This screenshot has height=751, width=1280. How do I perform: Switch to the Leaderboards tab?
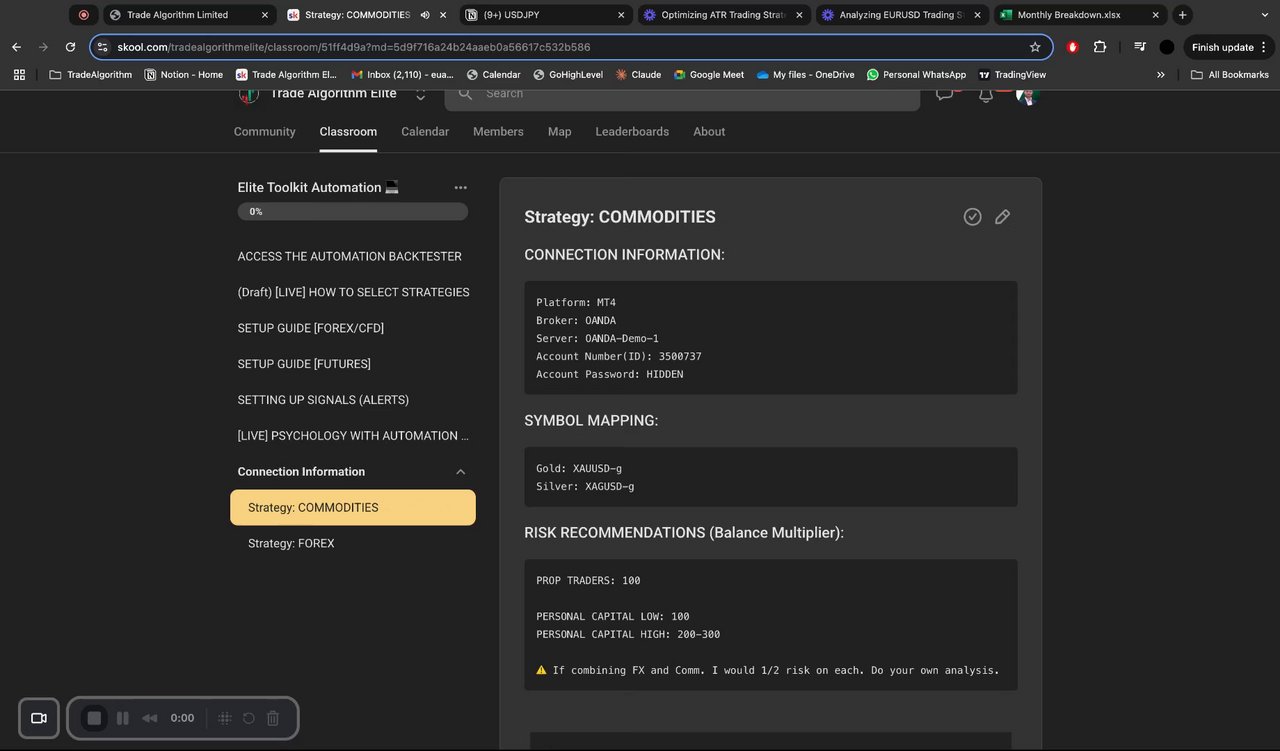(x=632, y=132)
